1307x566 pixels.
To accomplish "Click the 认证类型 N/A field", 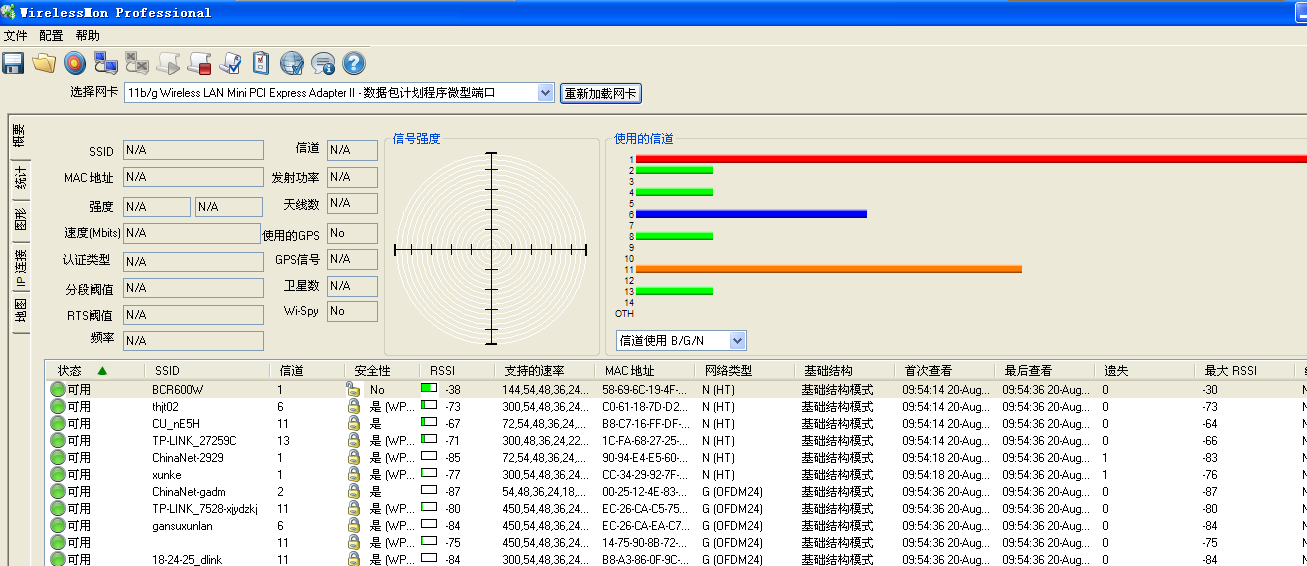I will (192, 261).
